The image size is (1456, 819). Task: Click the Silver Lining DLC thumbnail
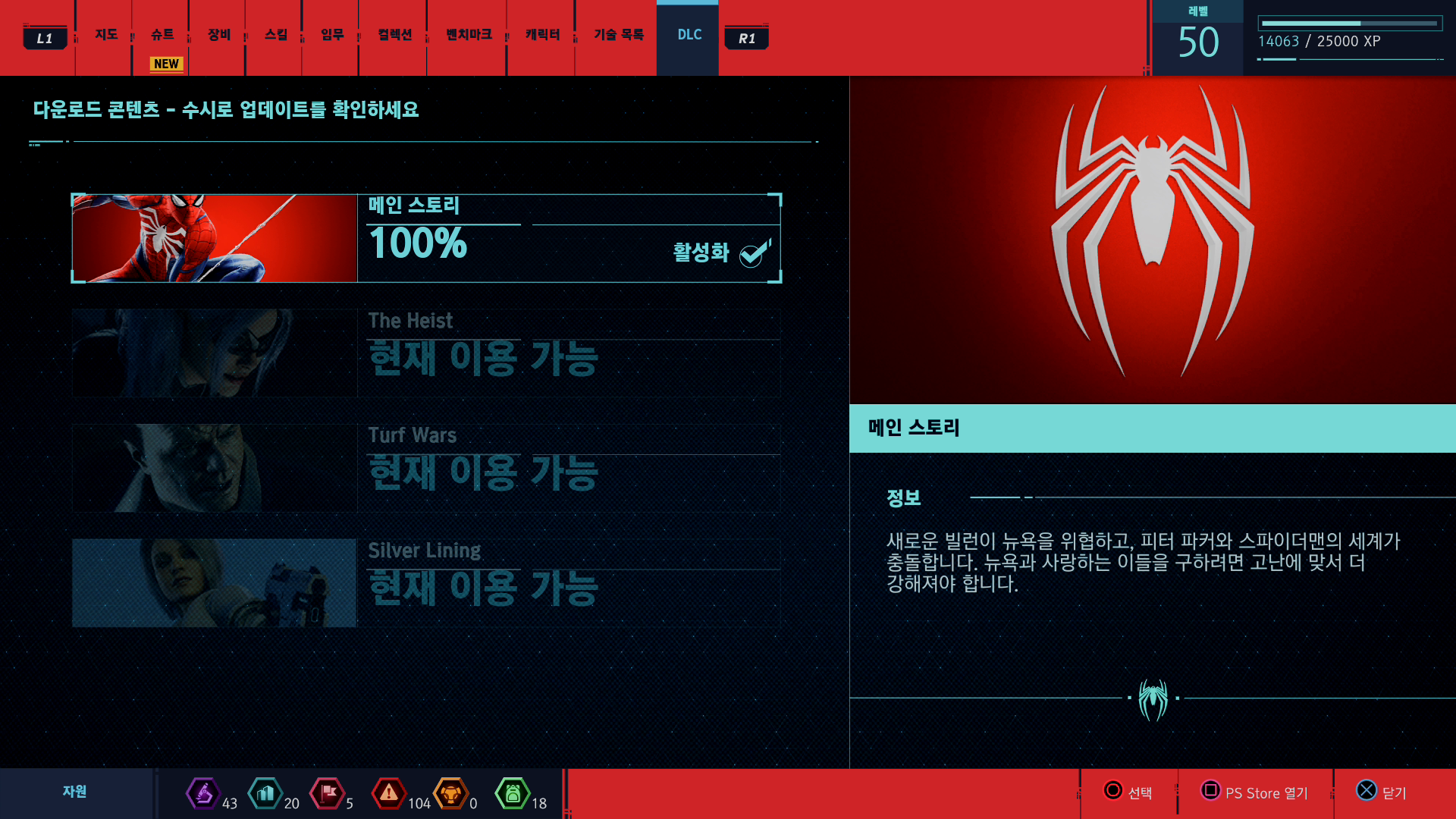click(x=214, y=582)
